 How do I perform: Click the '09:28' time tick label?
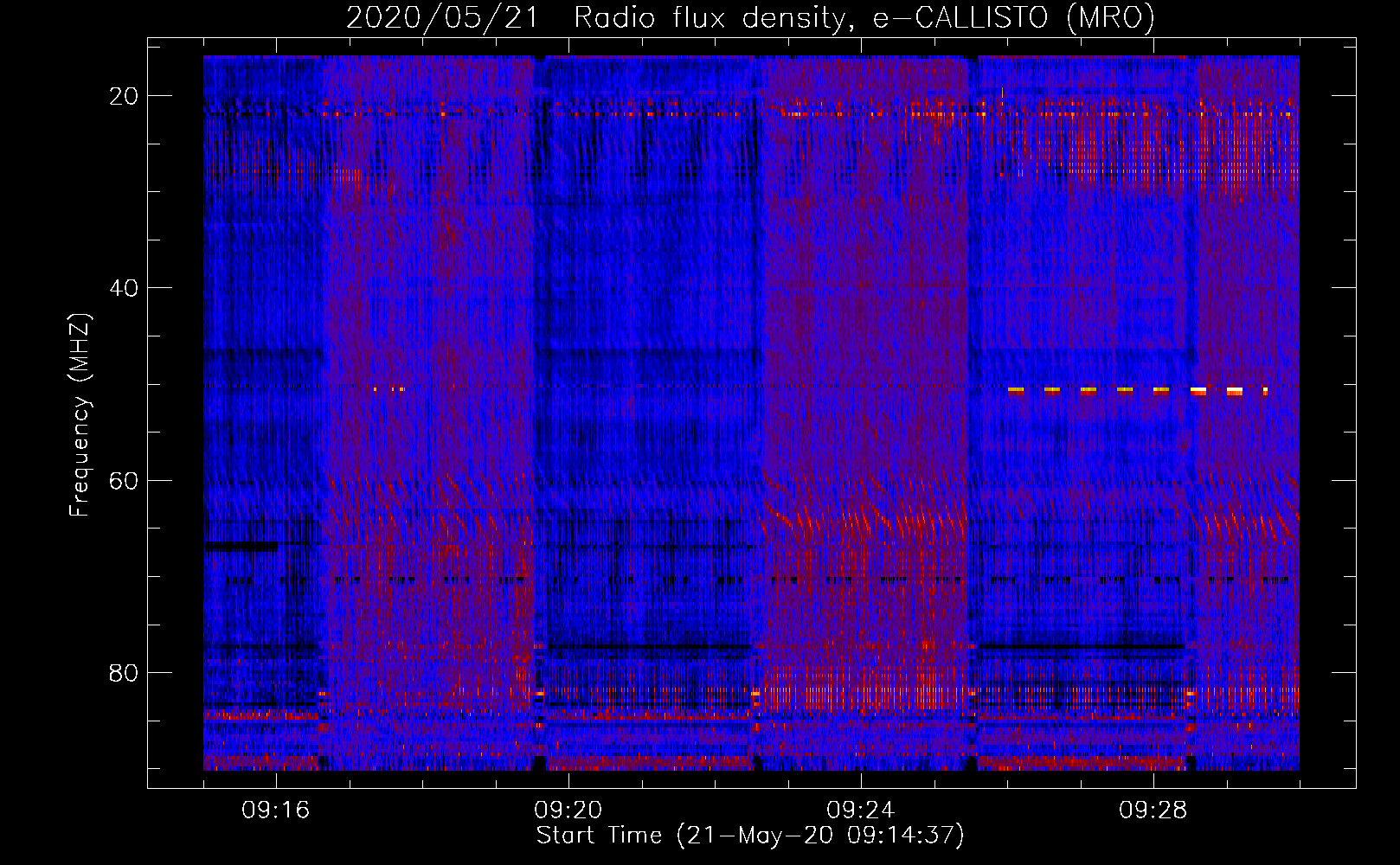[1153, 811]
